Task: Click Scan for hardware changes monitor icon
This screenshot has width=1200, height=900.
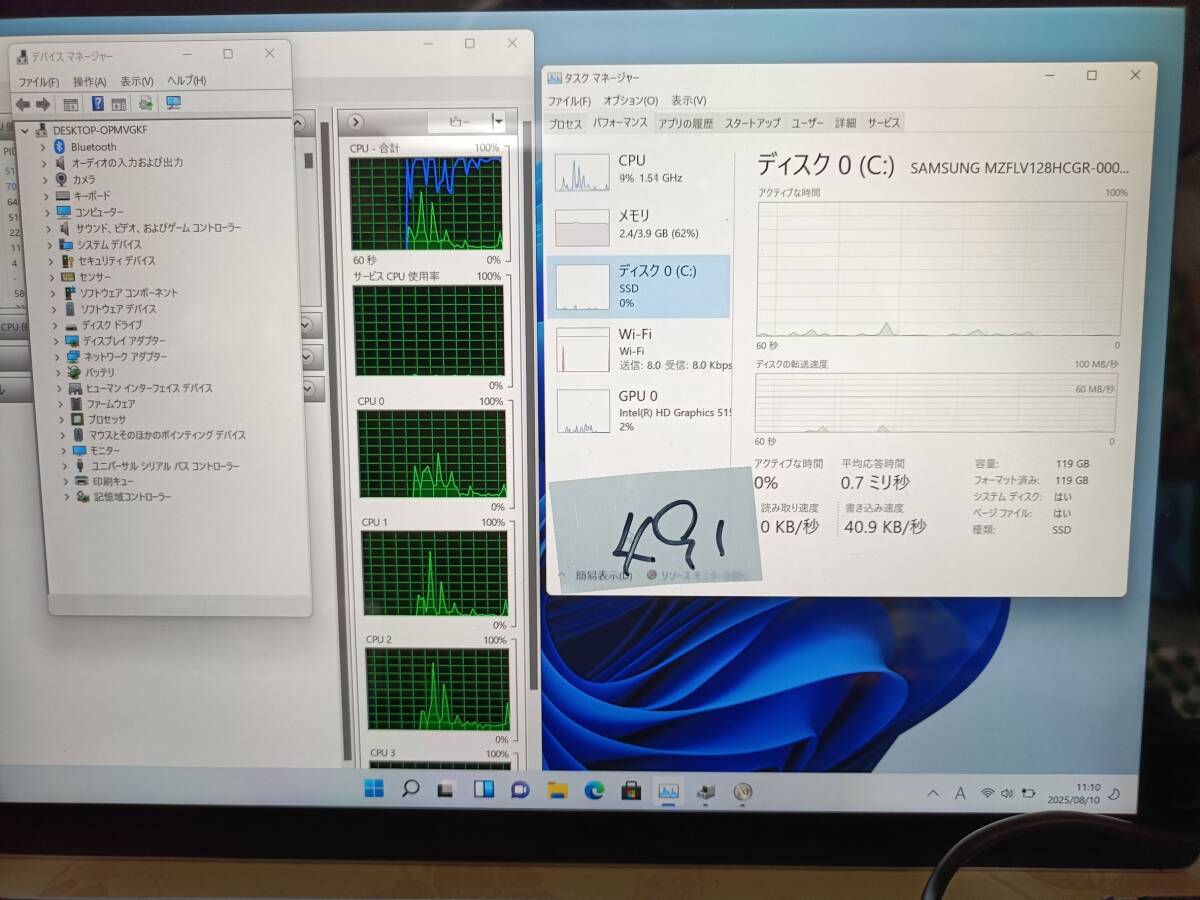Action: tap(173, 103)
